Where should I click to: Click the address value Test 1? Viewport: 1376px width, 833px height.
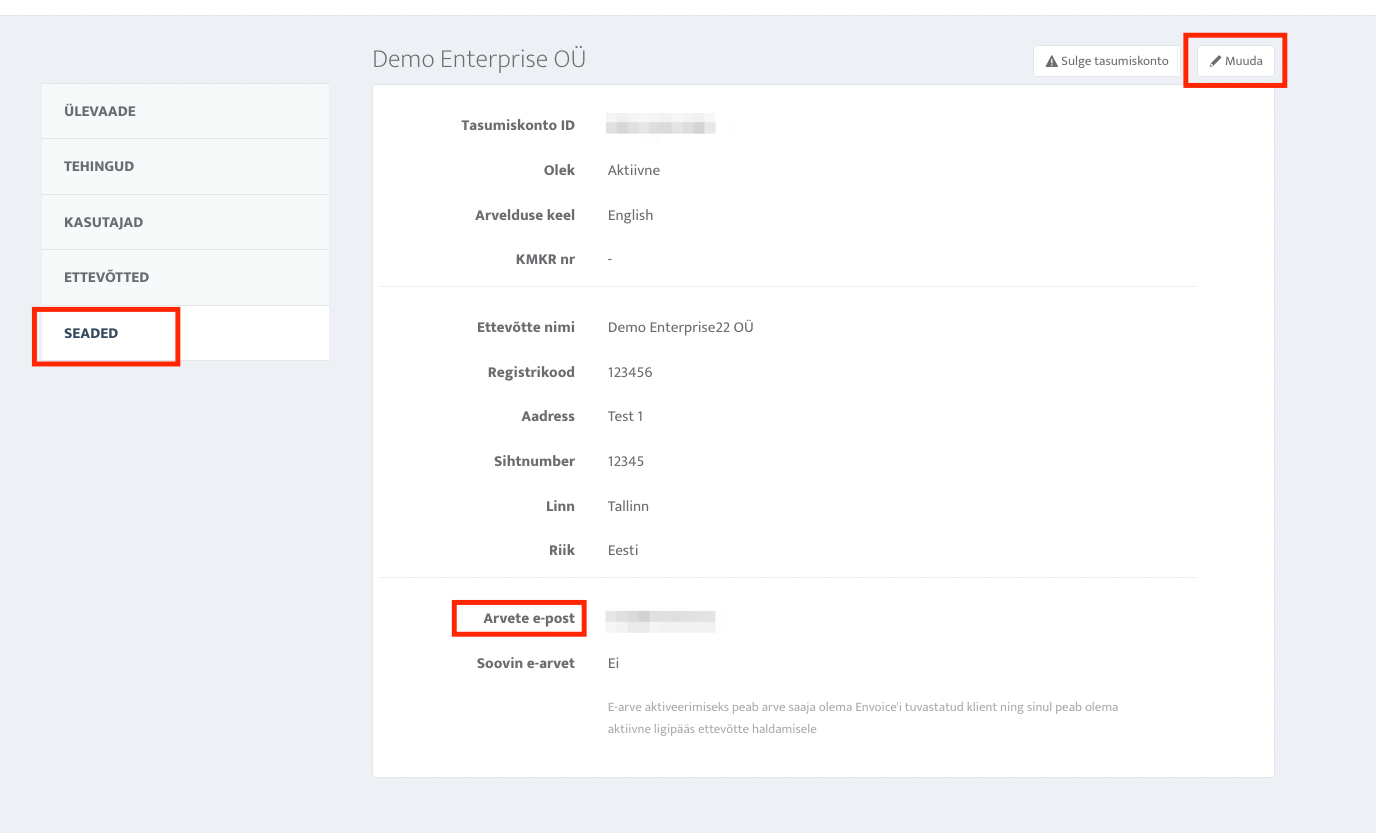coord(625,416)
